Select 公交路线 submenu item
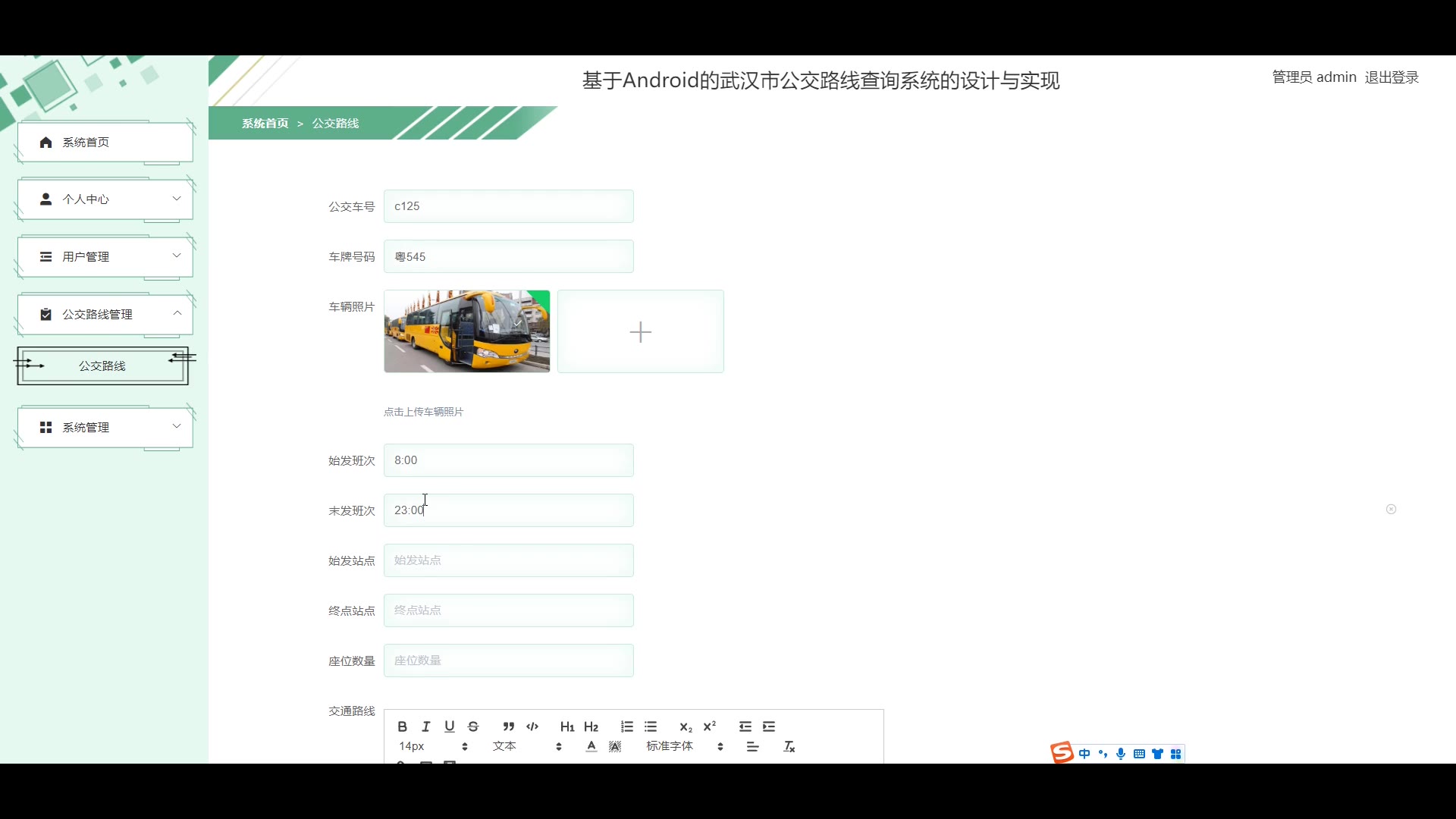This screenshot has height=819, width=1456. point(102,366)
